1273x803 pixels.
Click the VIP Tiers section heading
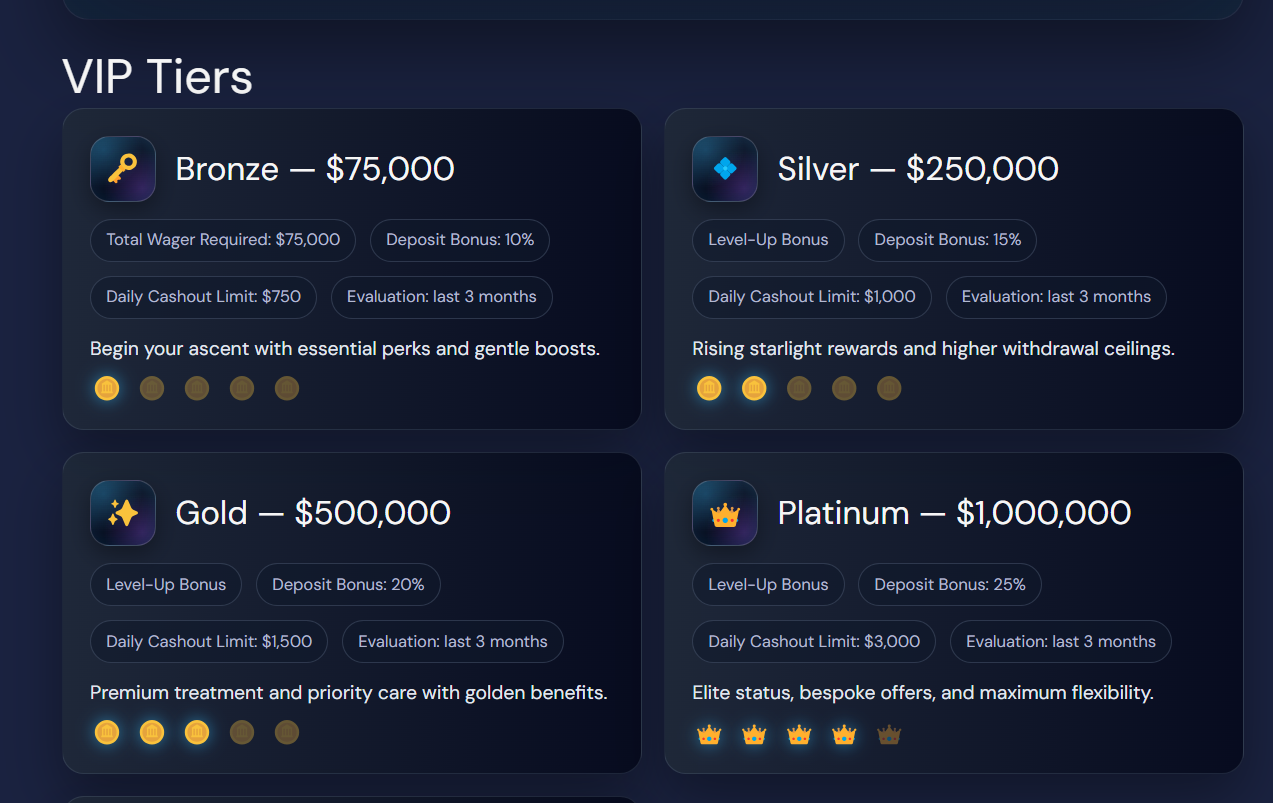(x=158, y=77)
